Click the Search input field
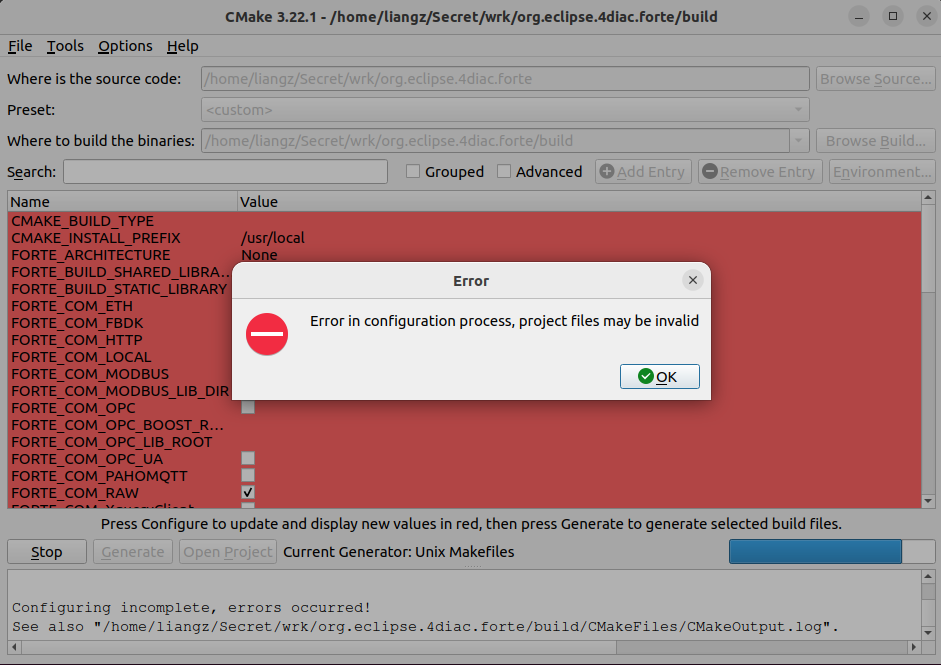The height and width of the screenshot is (665, 941). pos(225,172)
